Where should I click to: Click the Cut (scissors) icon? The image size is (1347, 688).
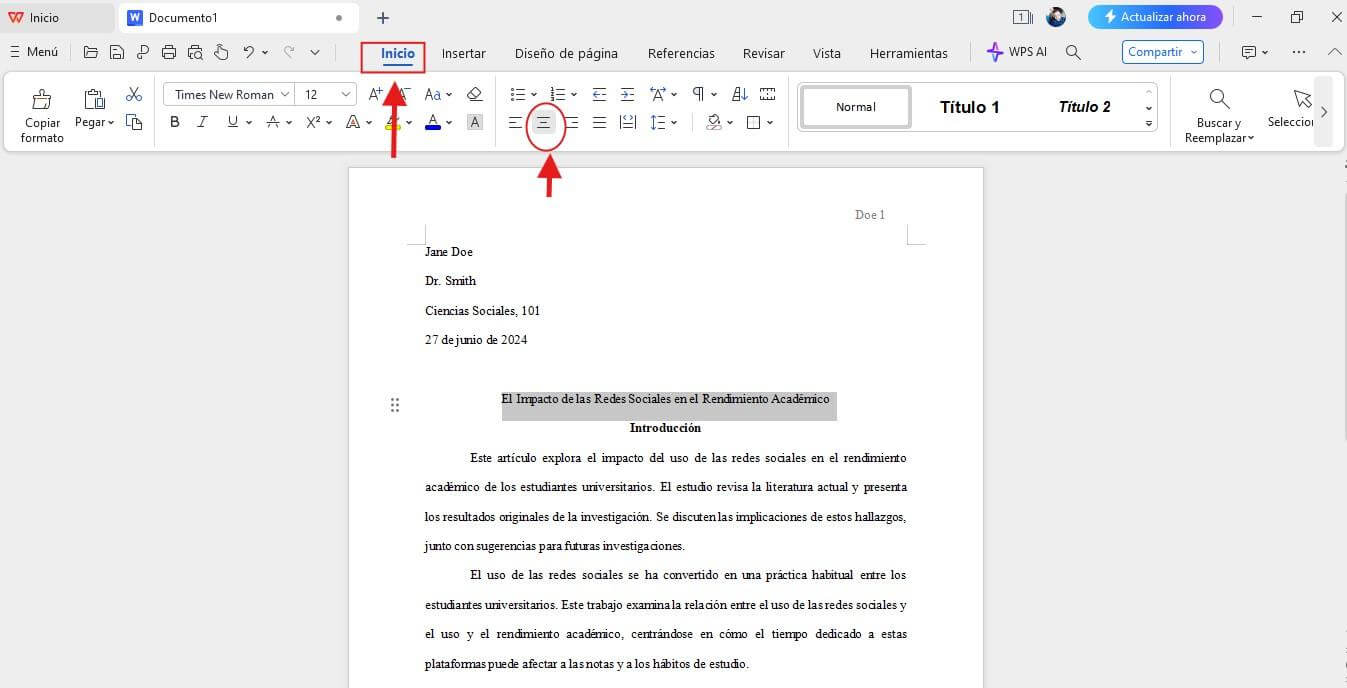[x=134, y=93]
